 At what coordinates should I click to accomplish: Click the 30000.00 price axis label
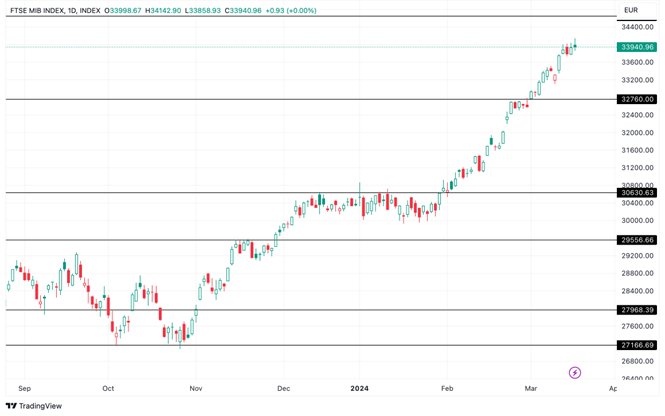tap(637, 221)
